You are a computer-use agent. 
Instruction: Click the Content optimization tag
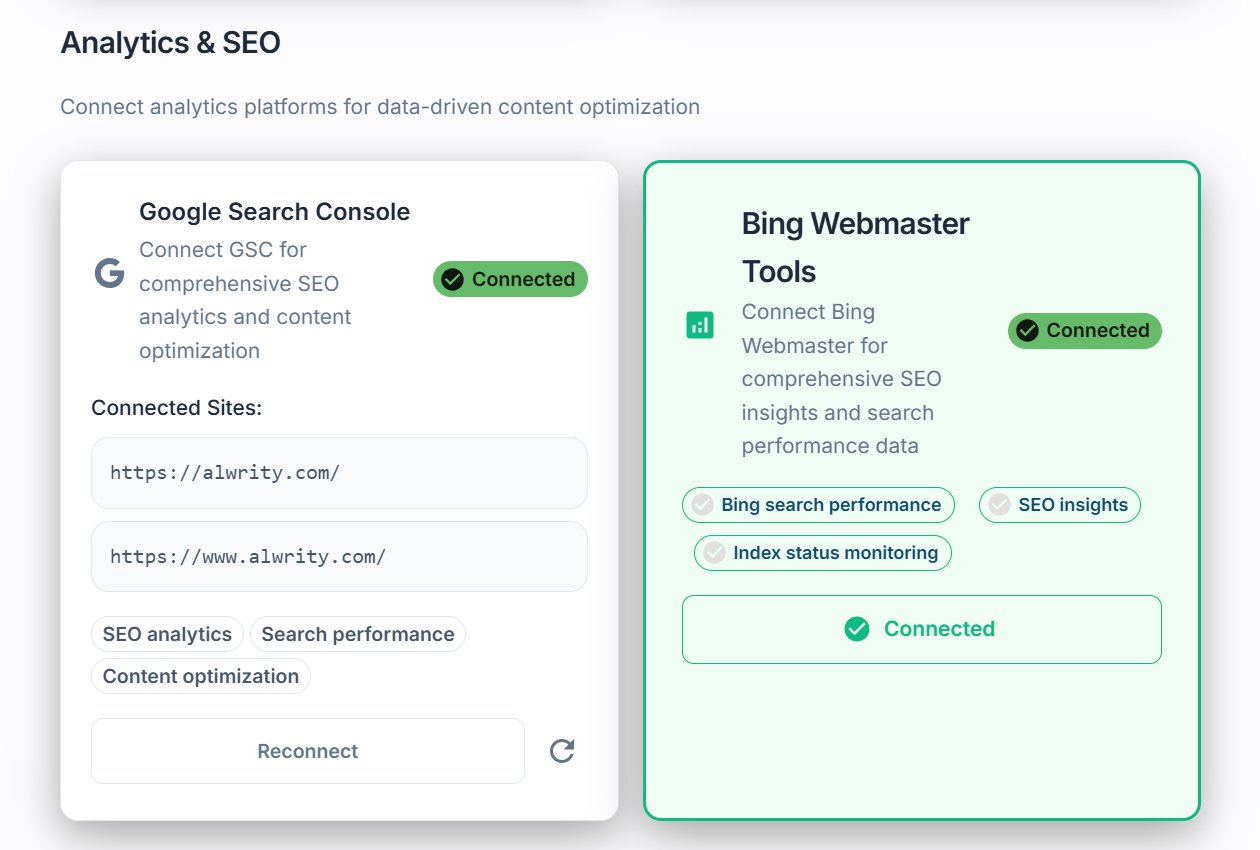pos(201,676)
